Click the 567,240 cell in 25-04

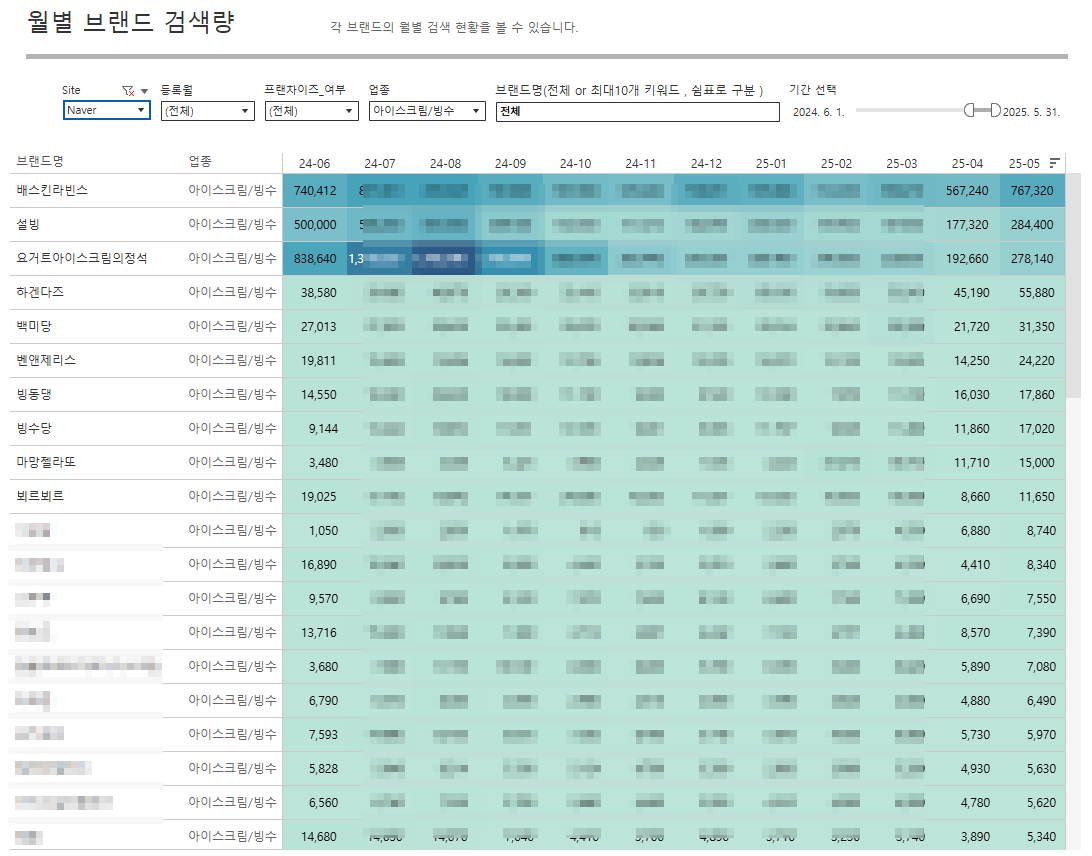[x=967, y=190]
